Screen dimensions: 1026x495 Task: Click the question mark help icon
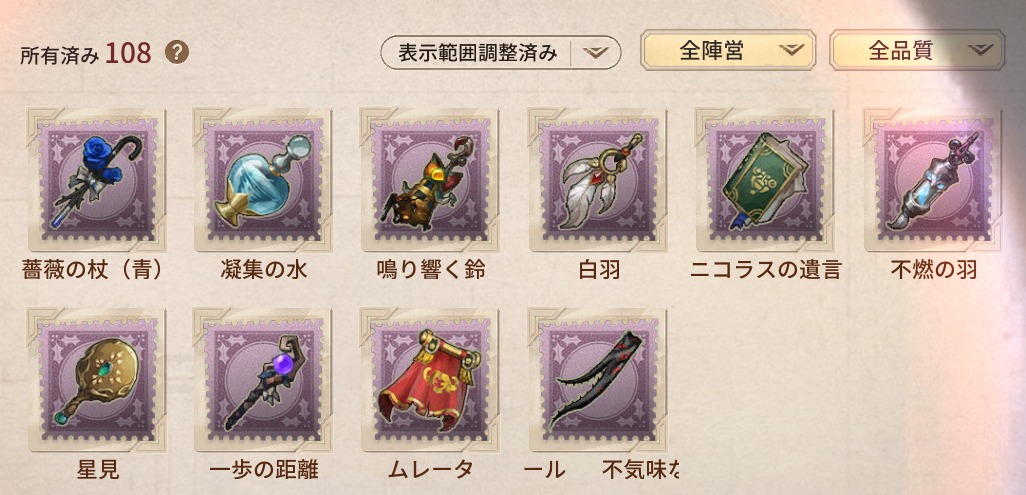pos(177,52)
